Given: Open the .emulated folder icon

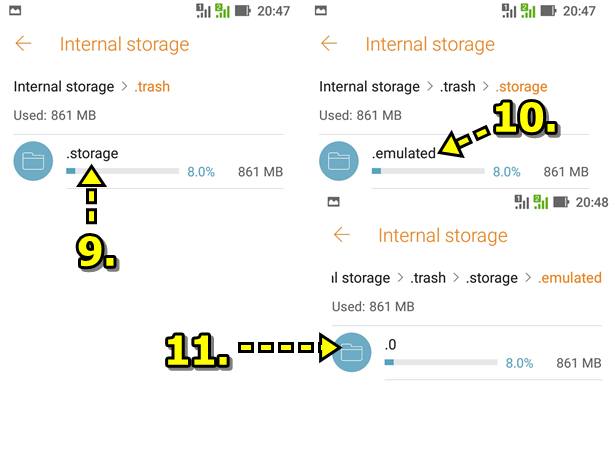Looking at the screenshot, I should [339, 161].
